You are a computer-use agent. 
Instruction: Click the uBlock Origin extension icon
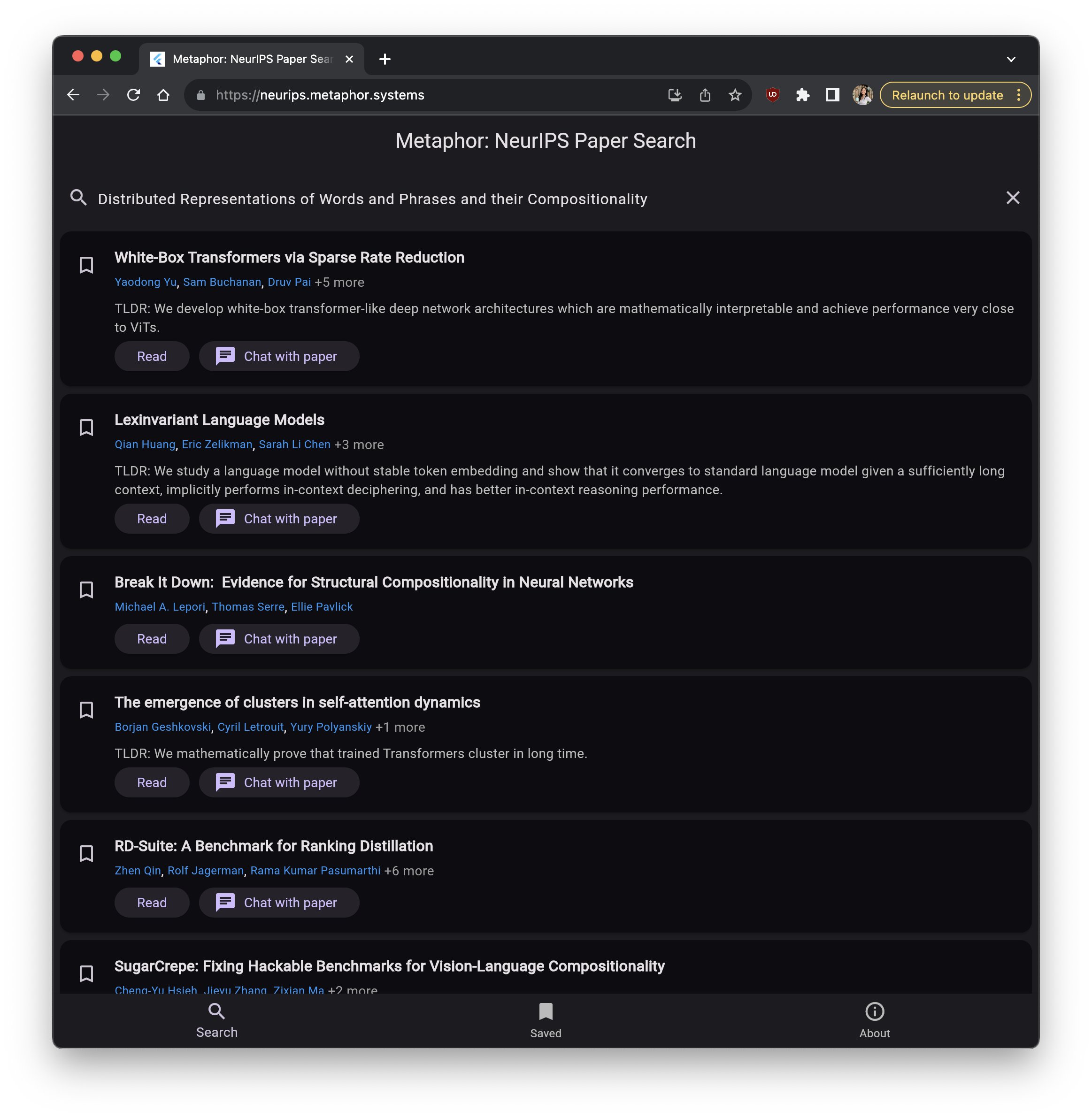point(772,95)
